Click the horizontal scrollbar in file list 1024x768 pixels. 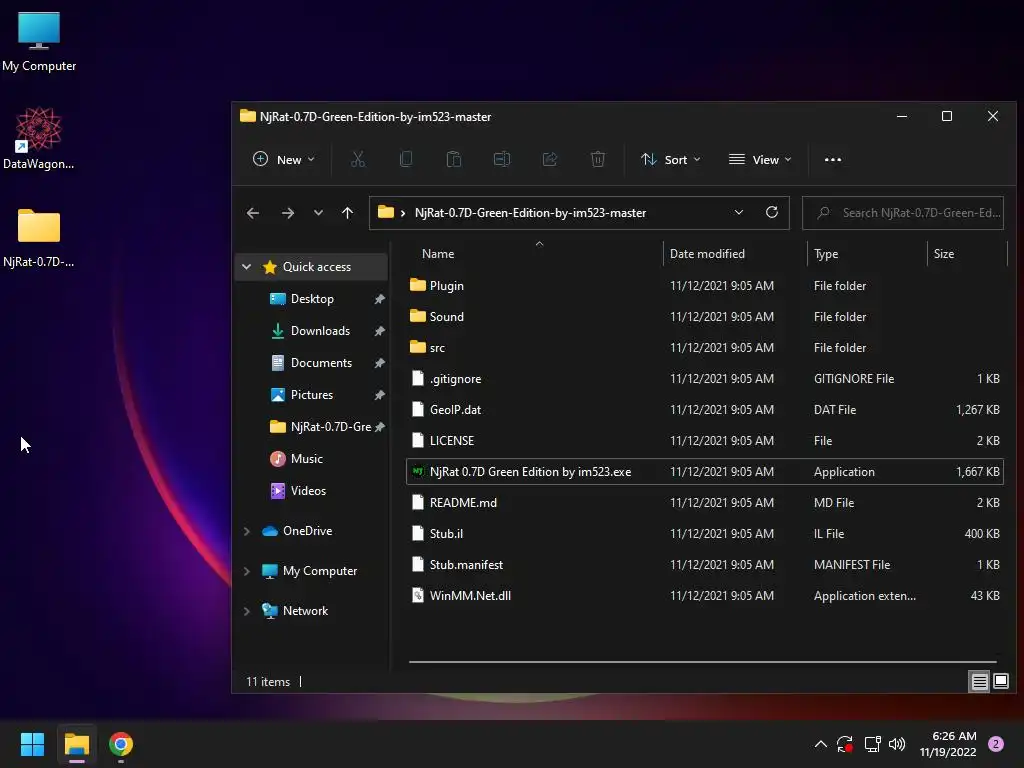tap(703, 662)
